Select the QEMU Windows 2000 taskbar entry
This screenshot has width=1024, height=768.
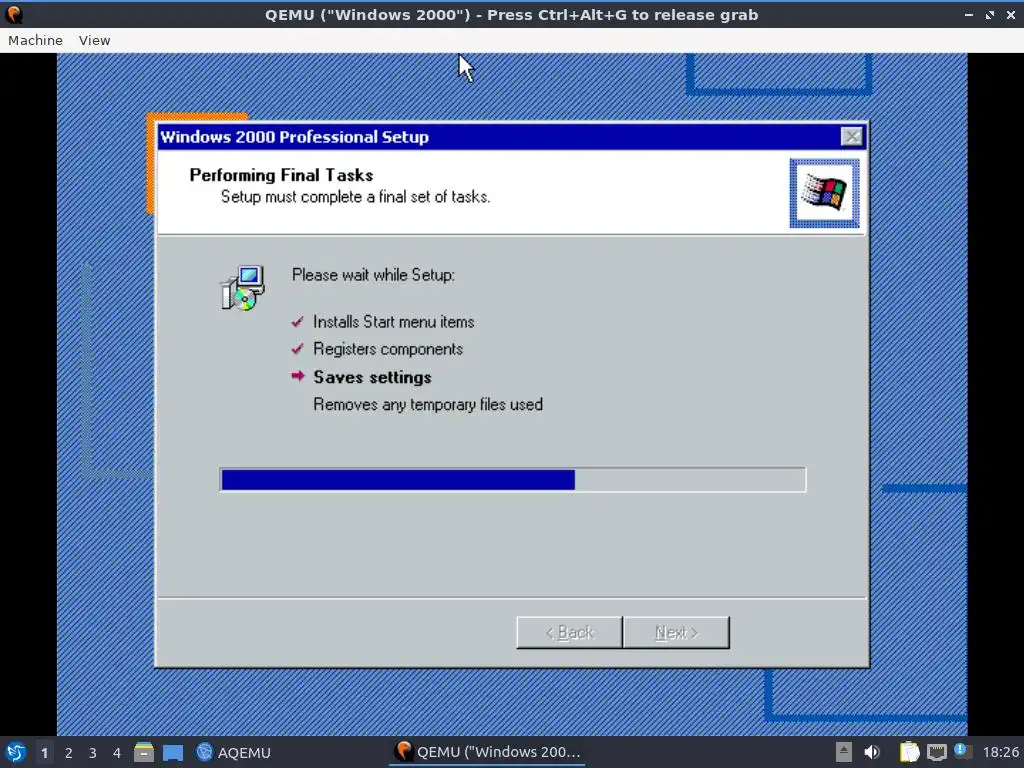[488, 752]
